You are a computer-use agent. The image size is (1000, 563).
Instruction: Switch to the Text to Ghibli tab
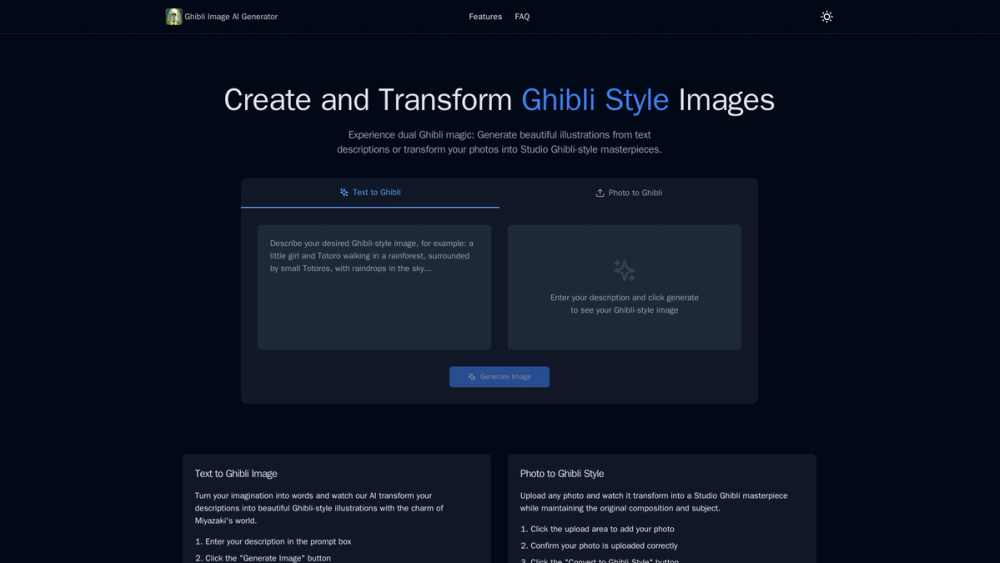click(x=370, y=193)
